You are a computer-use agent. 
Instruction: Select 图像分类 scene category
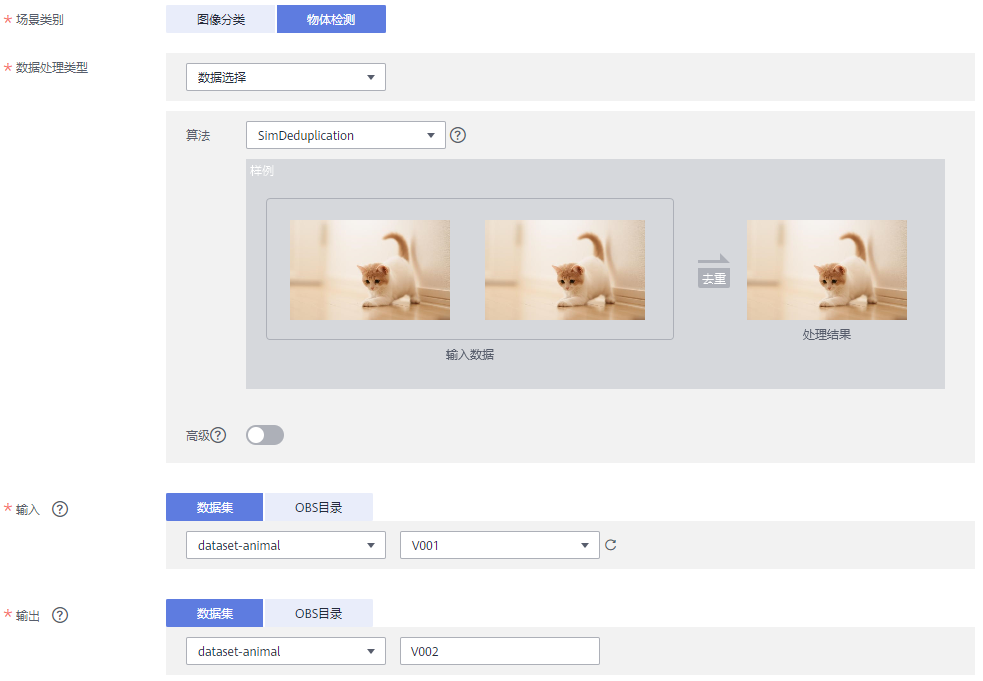pyautogui.click(x=220, y=19)
